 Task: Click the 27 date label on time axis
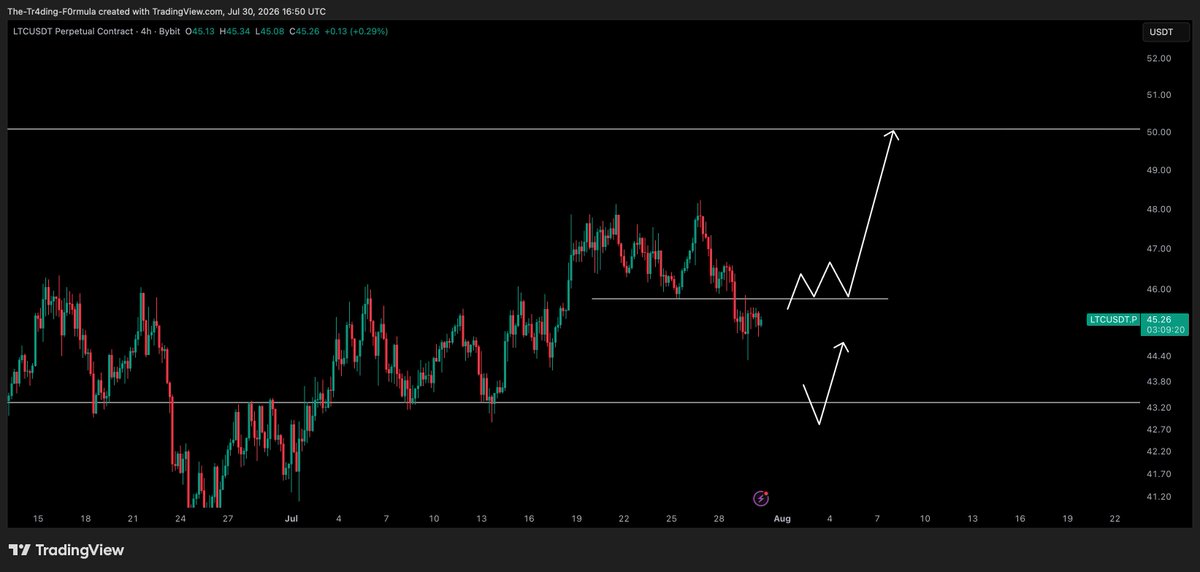228,519
